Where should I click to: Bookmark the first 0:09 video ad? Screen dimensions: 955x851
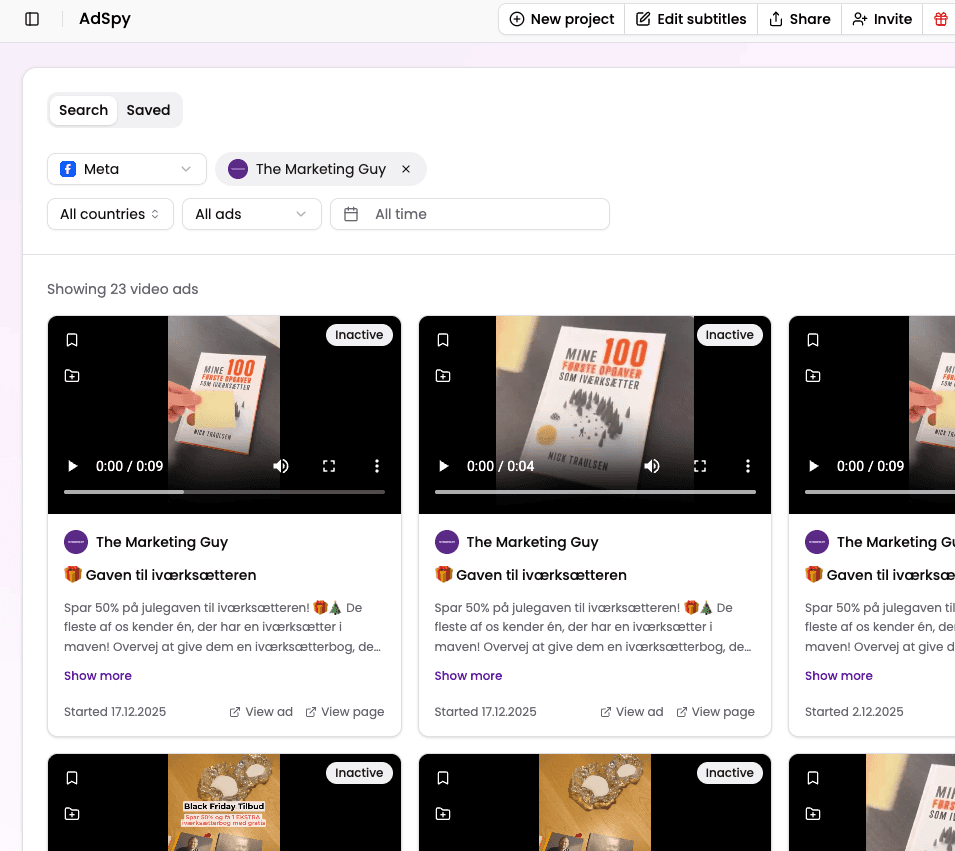point(72,340)
